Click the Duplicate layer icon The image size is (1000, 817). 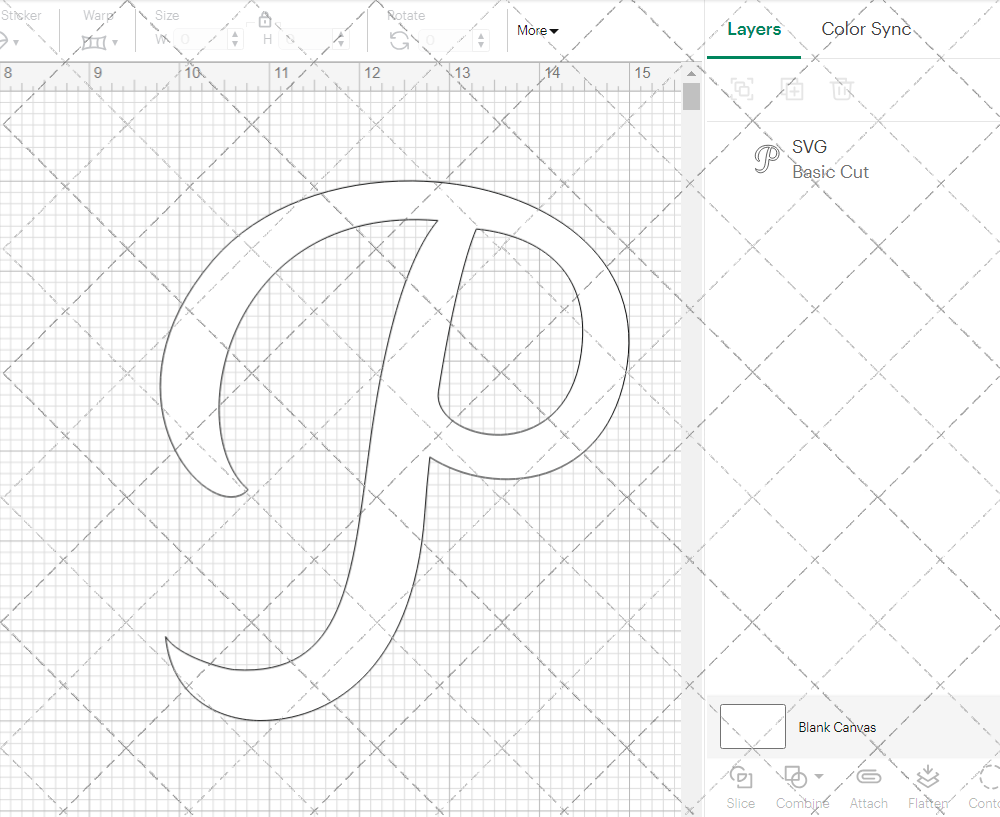pos(792,89)
